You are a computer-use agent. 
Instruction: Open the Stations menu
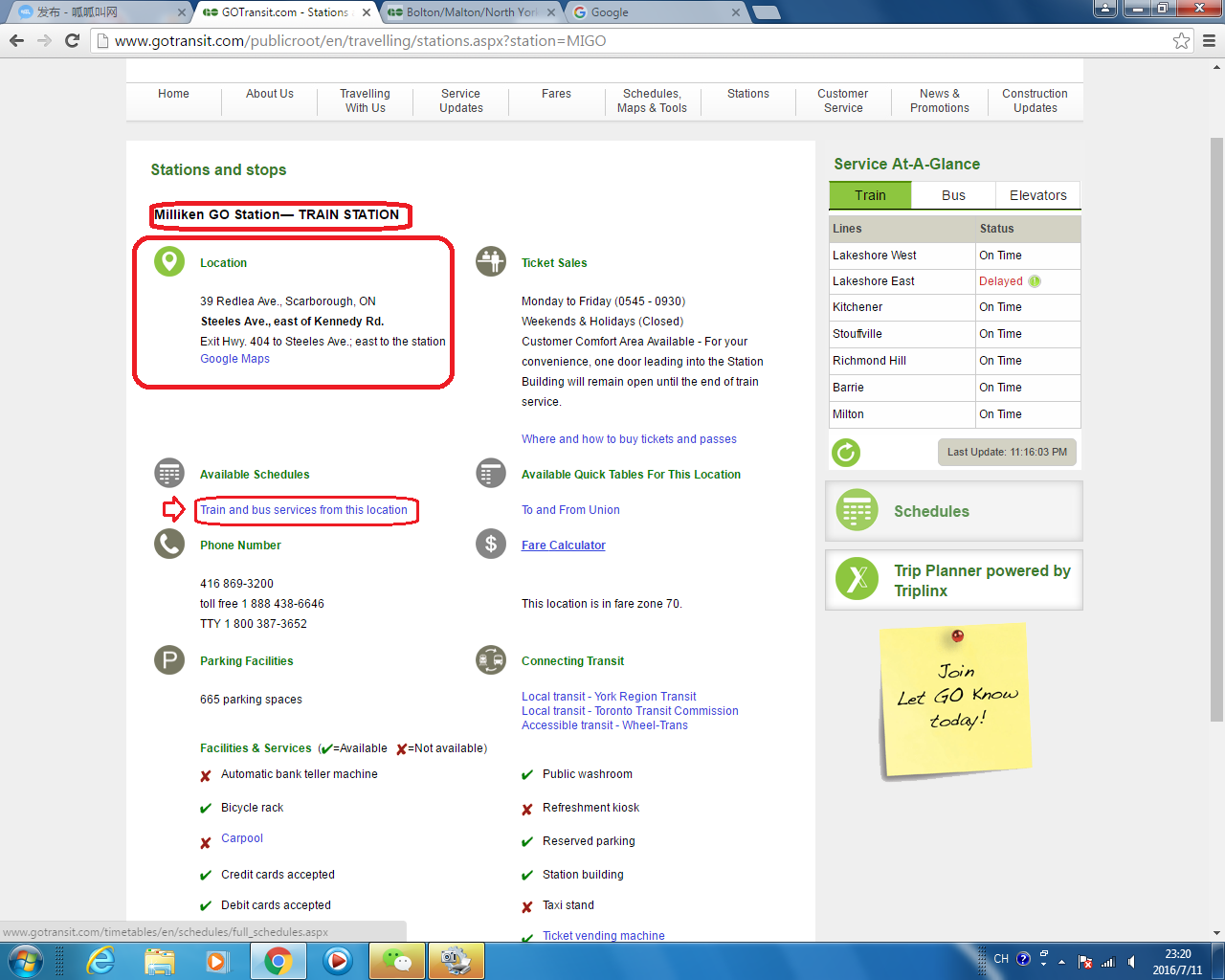point(748,94)
